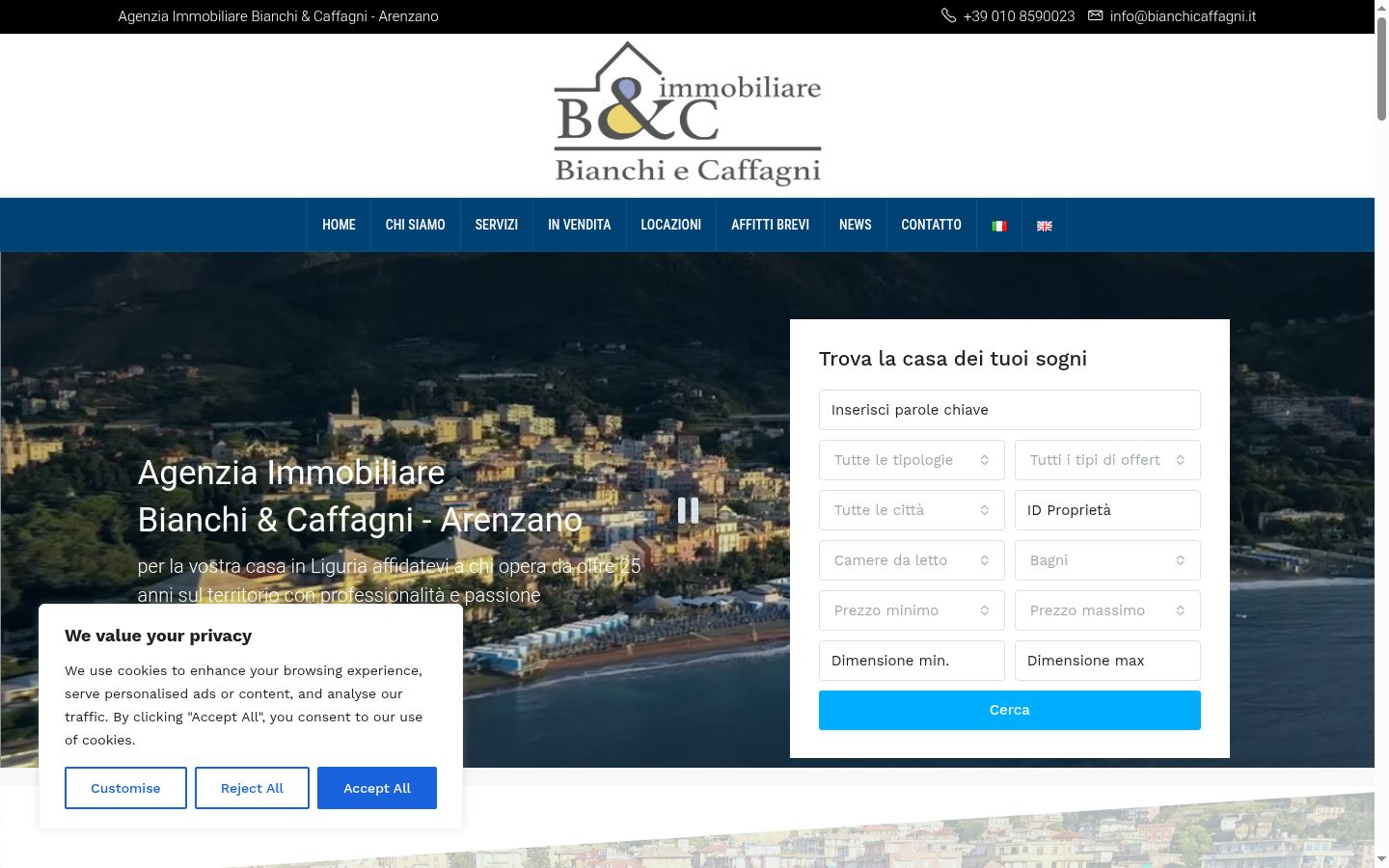
Task: Open the Prezzo massimo dropdown
Action: [x=1107, y=610]
